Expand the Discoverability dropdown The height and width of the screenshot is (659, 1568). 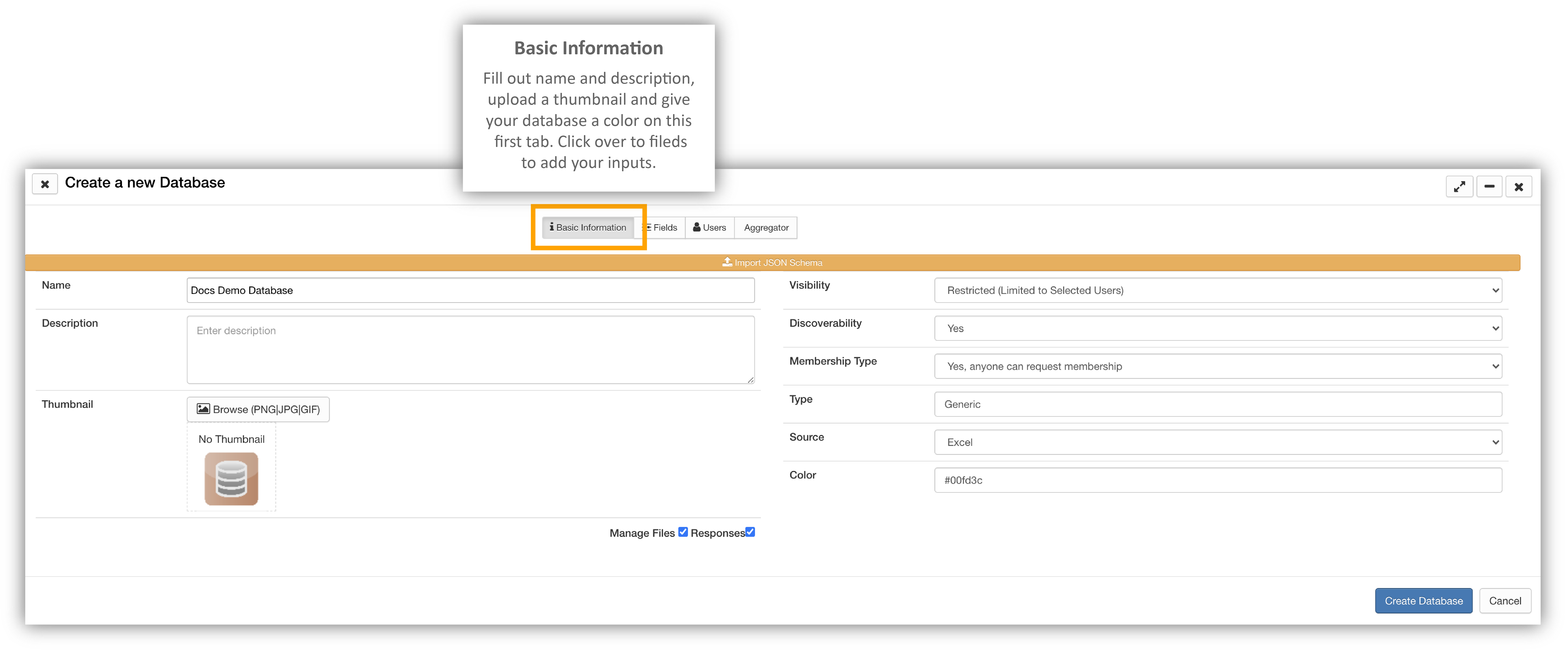[1217, 328]
